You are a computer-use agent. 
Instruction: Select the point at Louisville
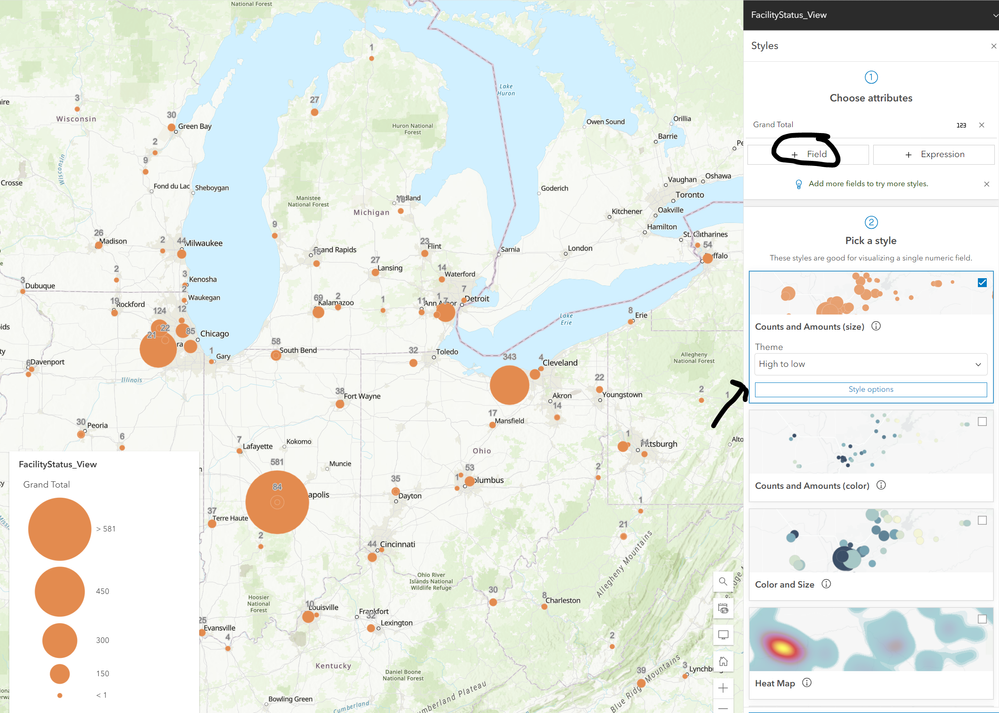(x=308, y=616)
